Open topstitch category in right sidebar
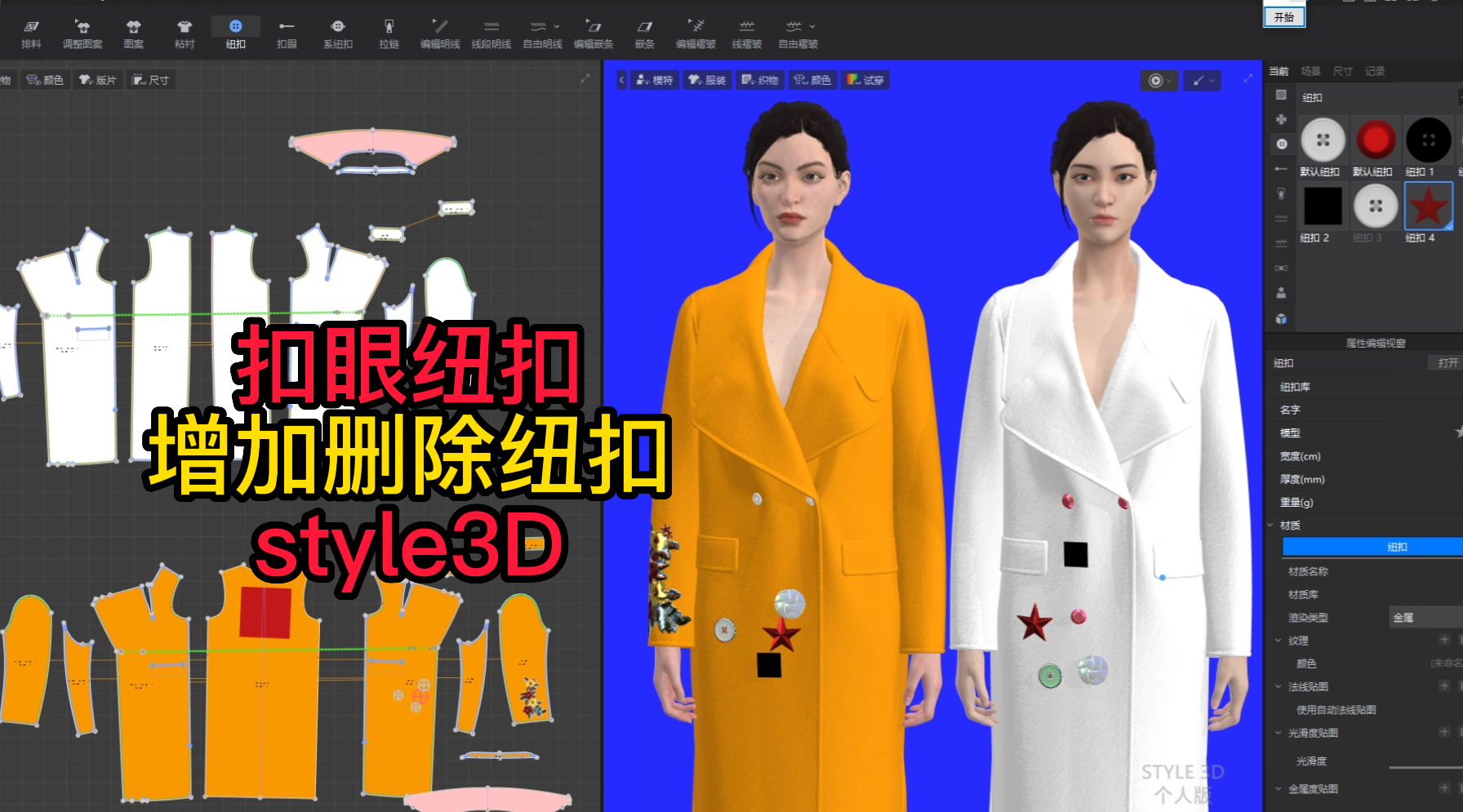The height and width of the screenshot is (812, 1463). click(1281, 219)
